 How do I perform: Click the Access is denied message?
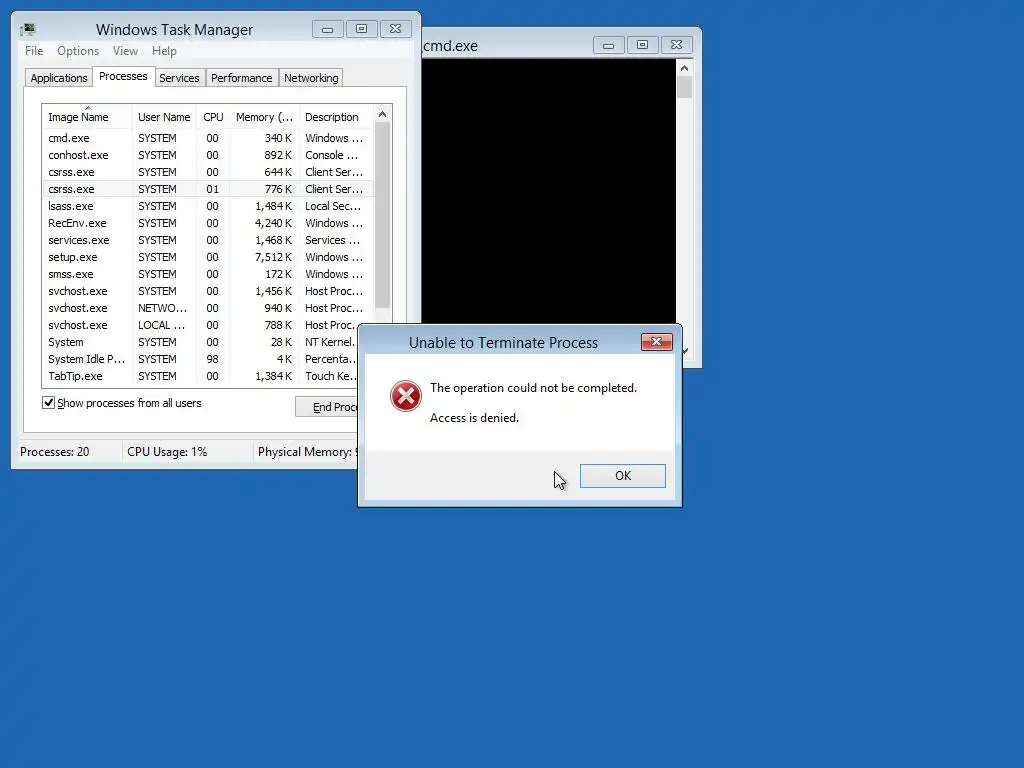(x=474, y=418)
